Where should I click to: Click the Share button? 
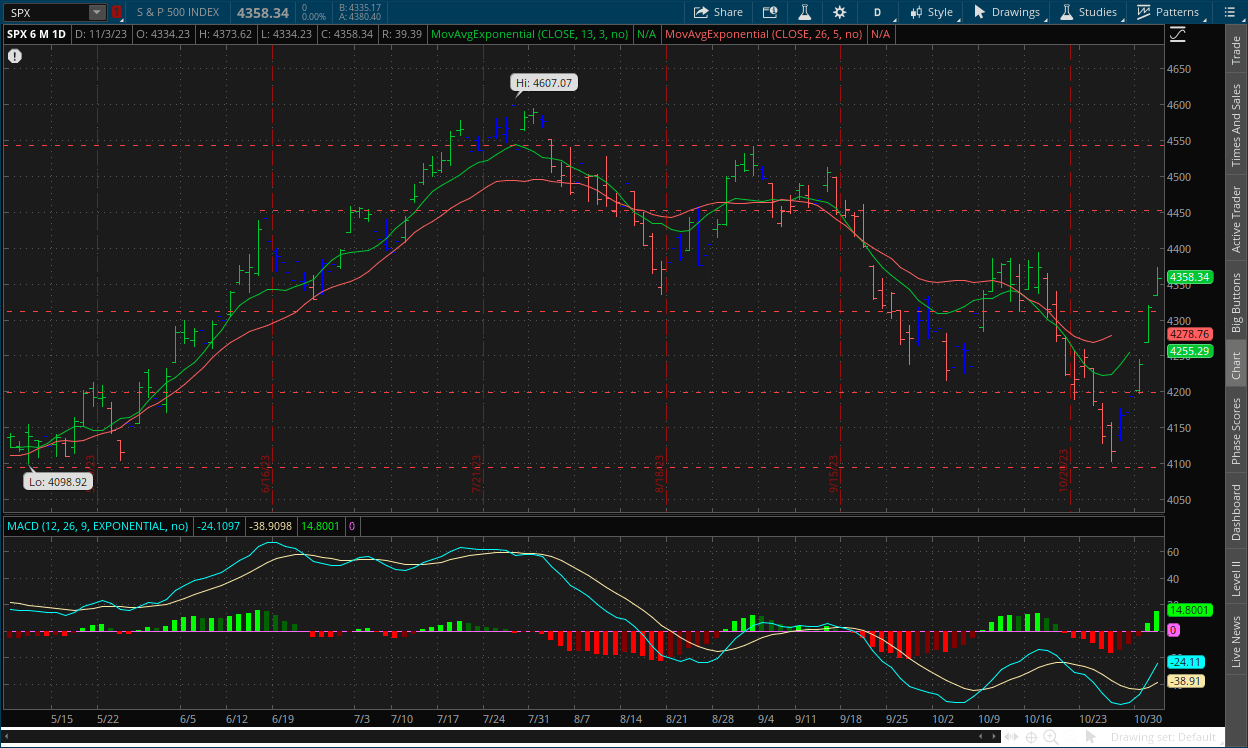click(x=718, y=12)
